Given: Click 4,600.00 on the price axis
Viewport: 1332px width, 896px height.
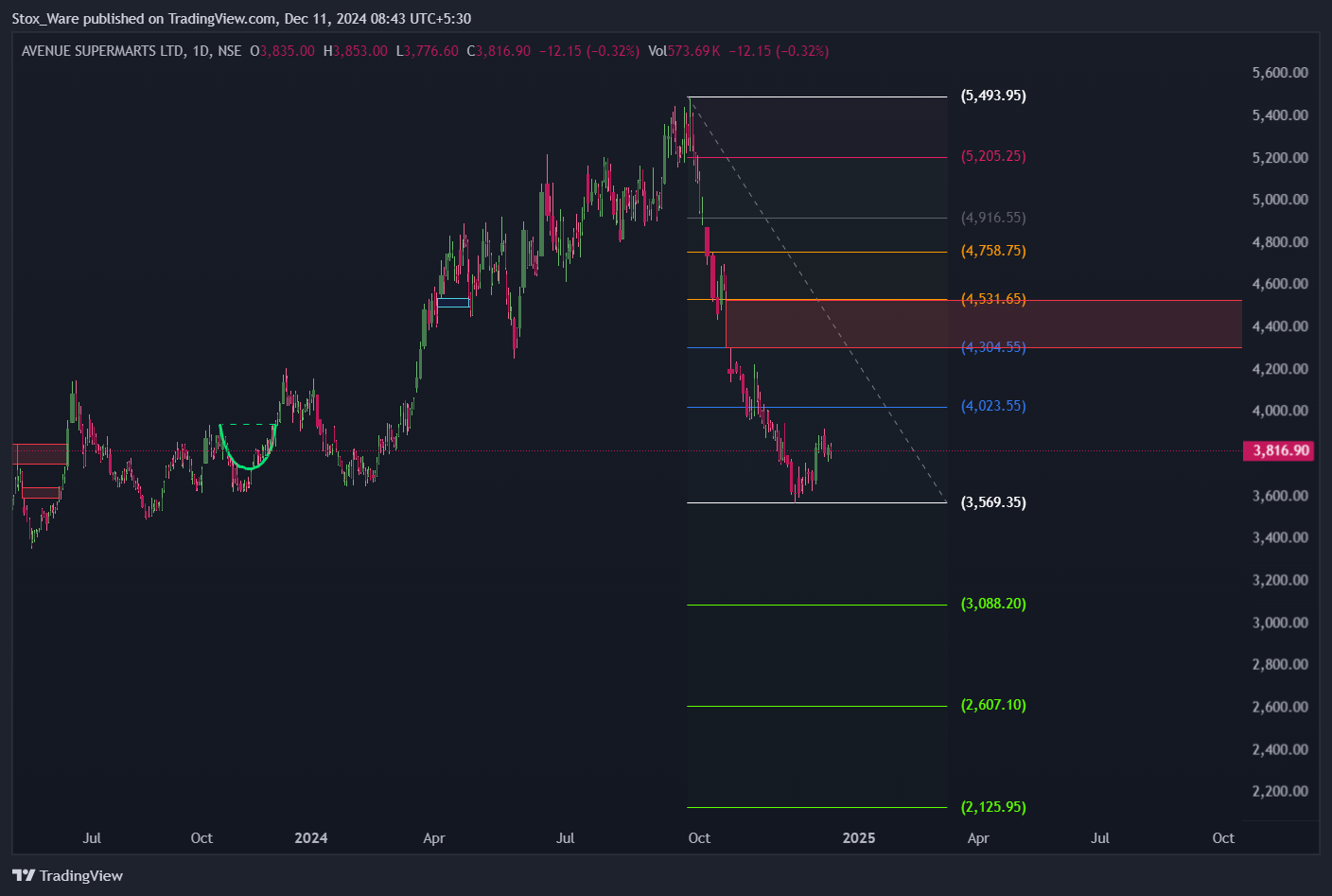Looking at the screenshot, I should (1280, 284).
